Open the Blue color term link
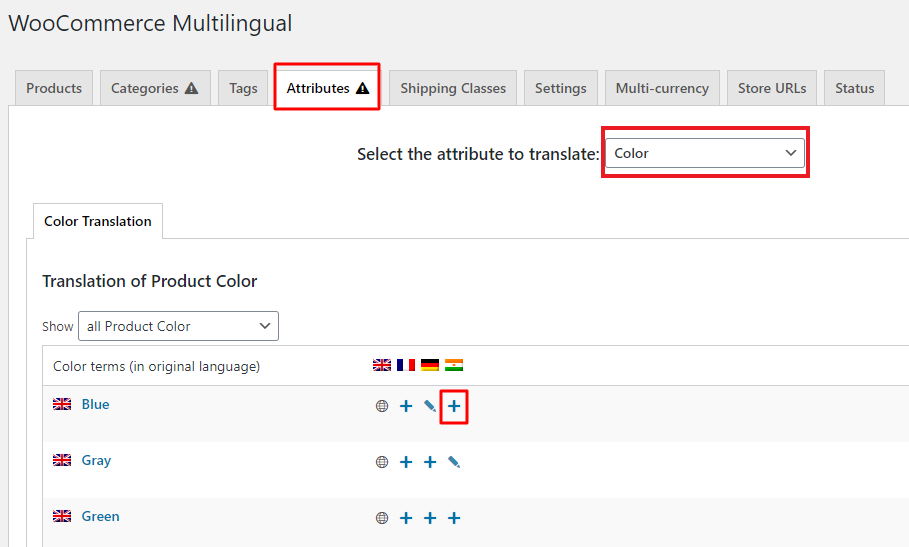909x547 pixels. coord(95,404)
